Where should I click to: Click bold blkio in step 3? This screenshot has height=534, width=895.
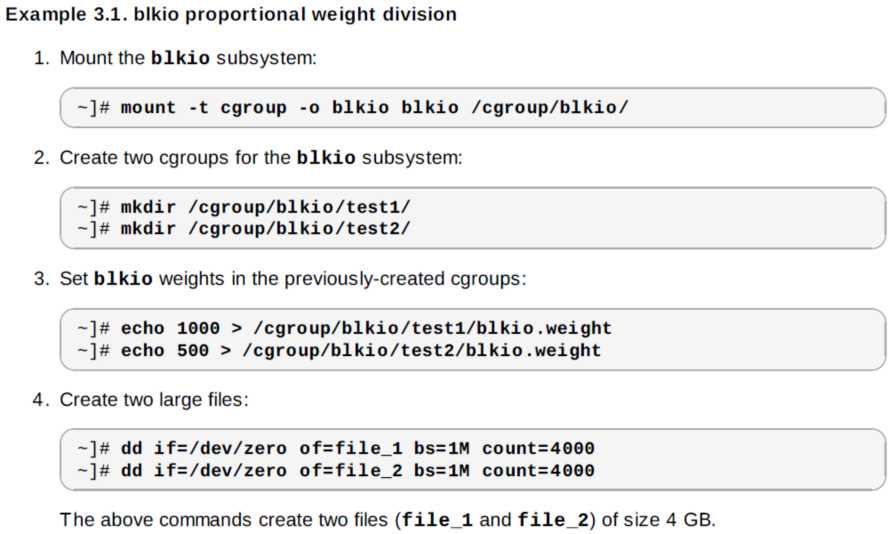123,279
